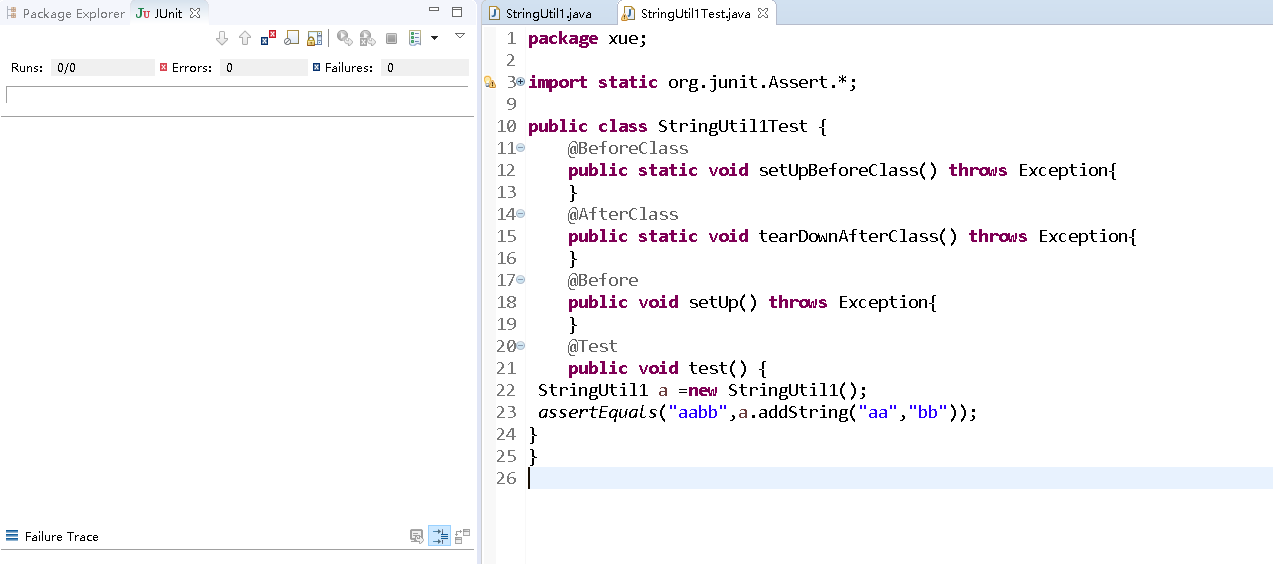Click test() method name on line 21
Screen dimensions: 1273x564
point(718,368)
